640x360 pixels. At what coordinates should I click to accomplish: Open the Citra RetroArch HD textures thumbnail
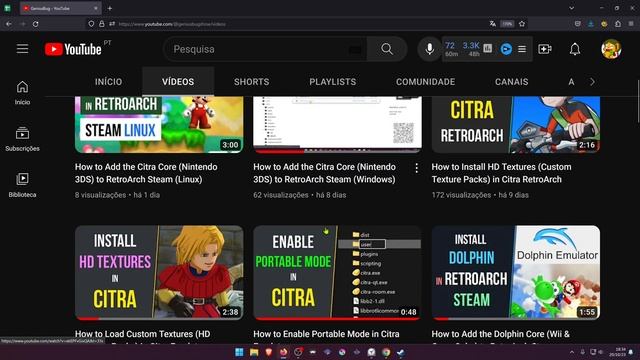click(x=516, y=124)
